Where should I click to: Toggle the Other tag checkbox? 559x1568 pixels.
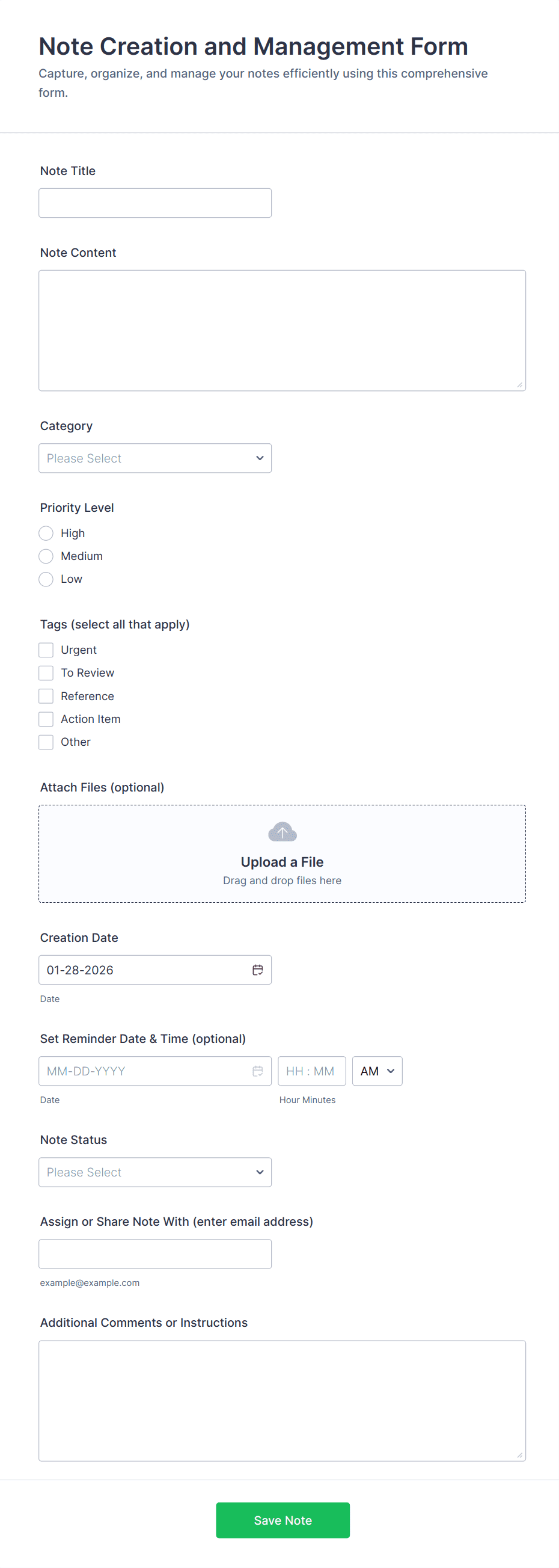(x=46, y=742)
